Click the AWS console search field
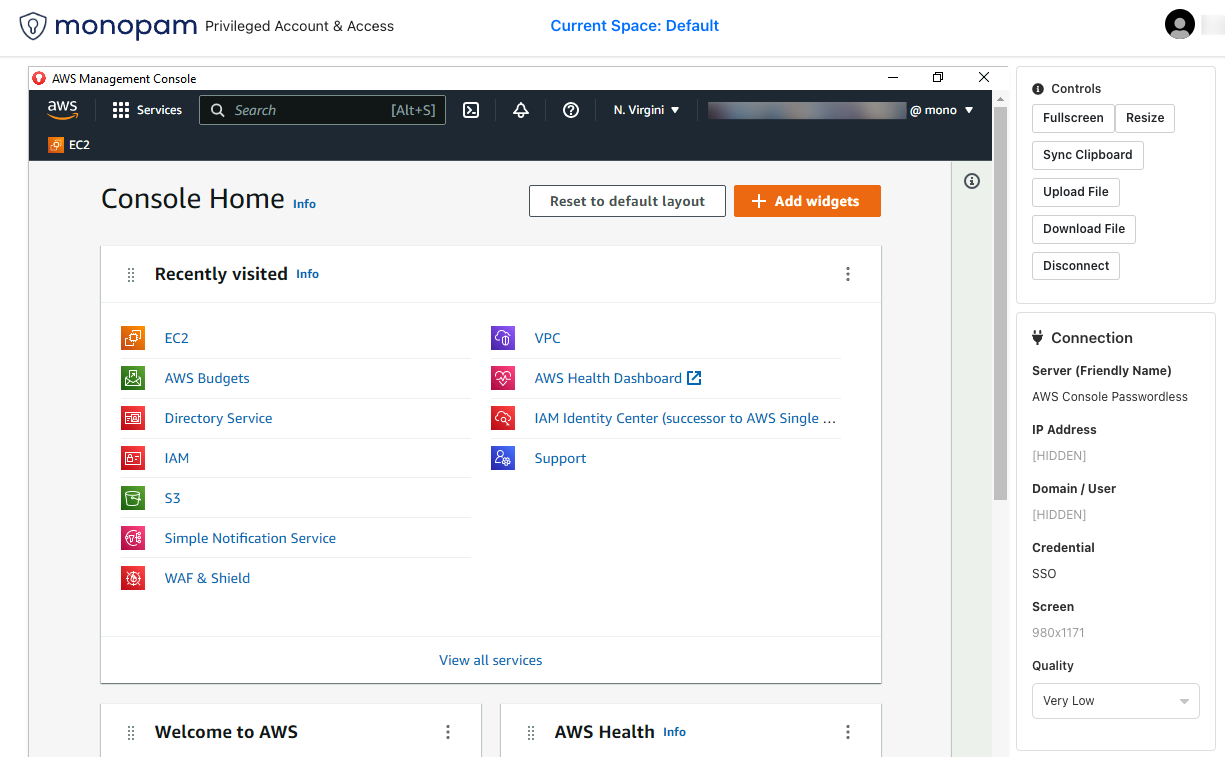The image size is (1225, 757). 322,110
